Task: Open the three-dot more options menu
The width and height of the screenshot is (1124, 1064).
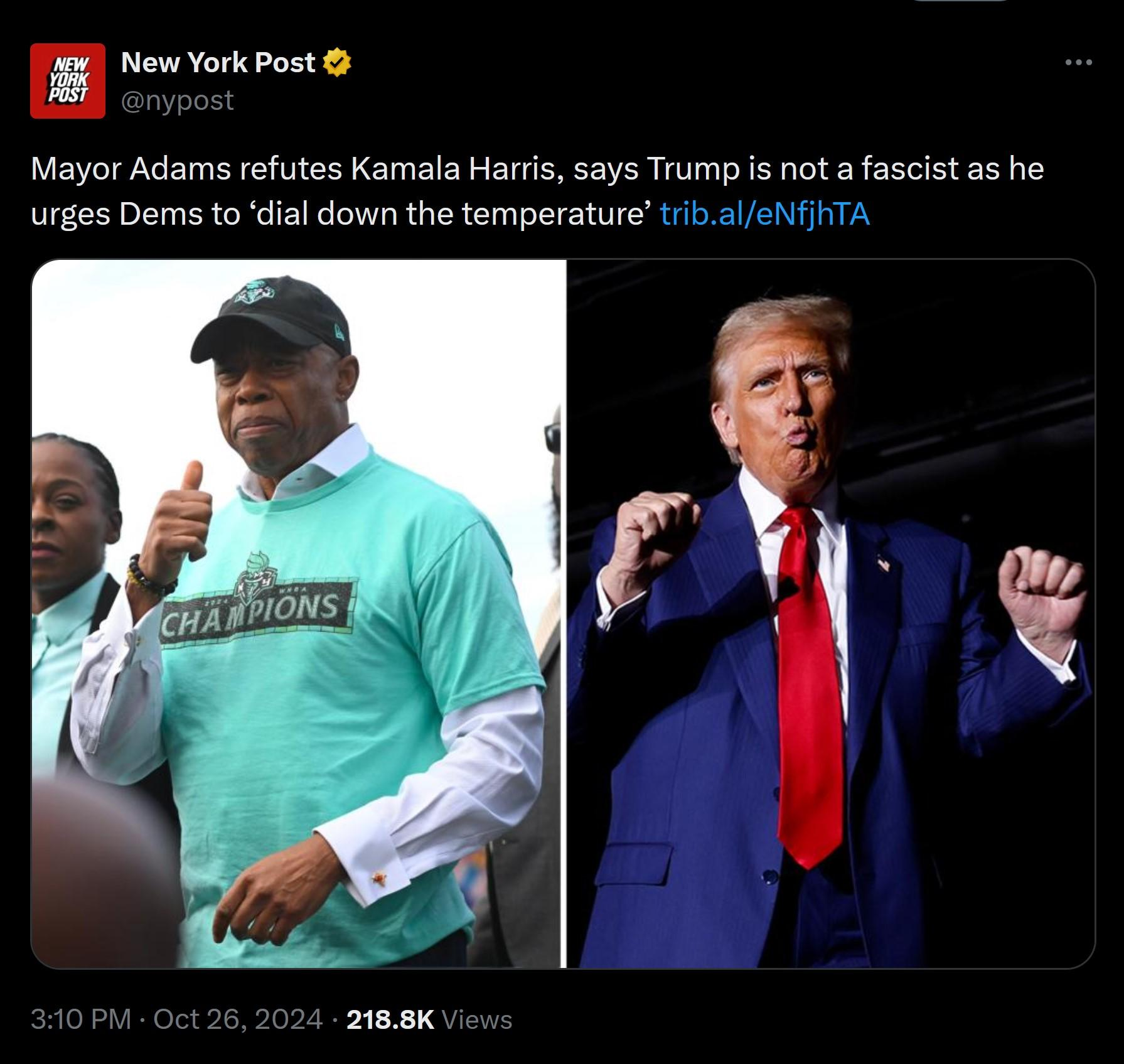Action: pos(1079,62)
